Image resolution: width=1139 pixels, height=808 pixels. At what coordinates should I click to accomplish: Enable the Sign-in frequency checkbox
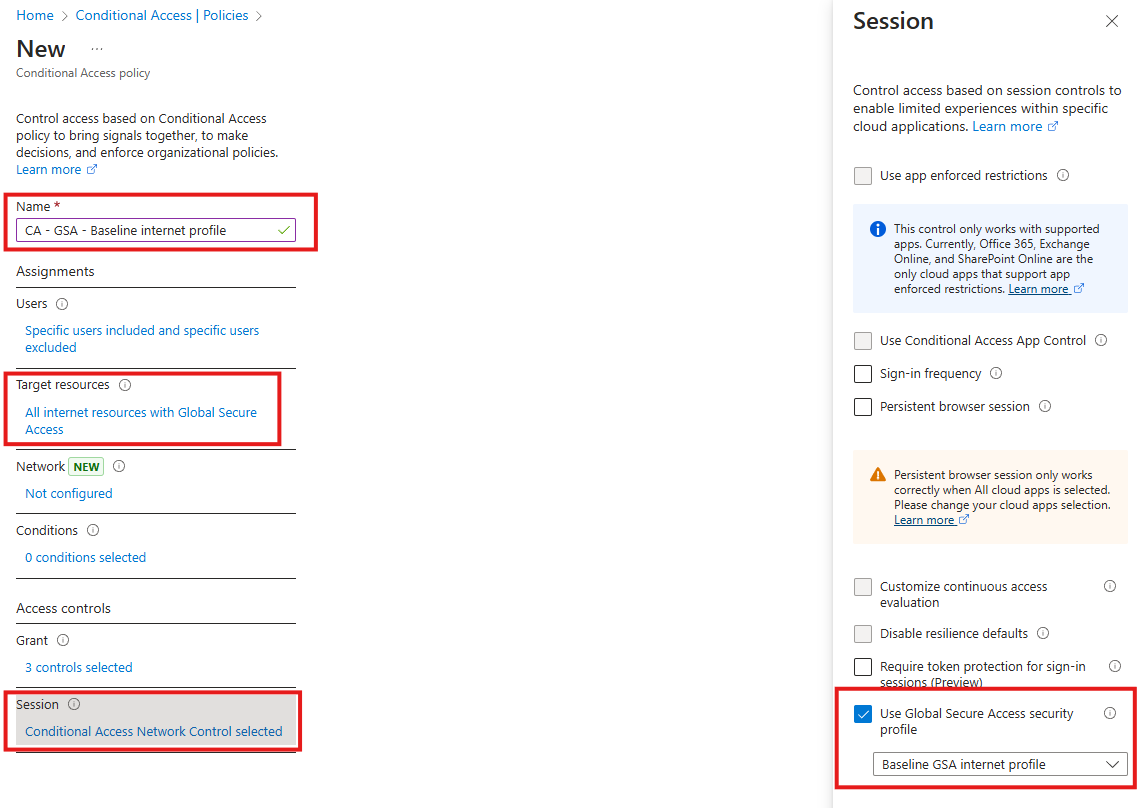point(863,373)
